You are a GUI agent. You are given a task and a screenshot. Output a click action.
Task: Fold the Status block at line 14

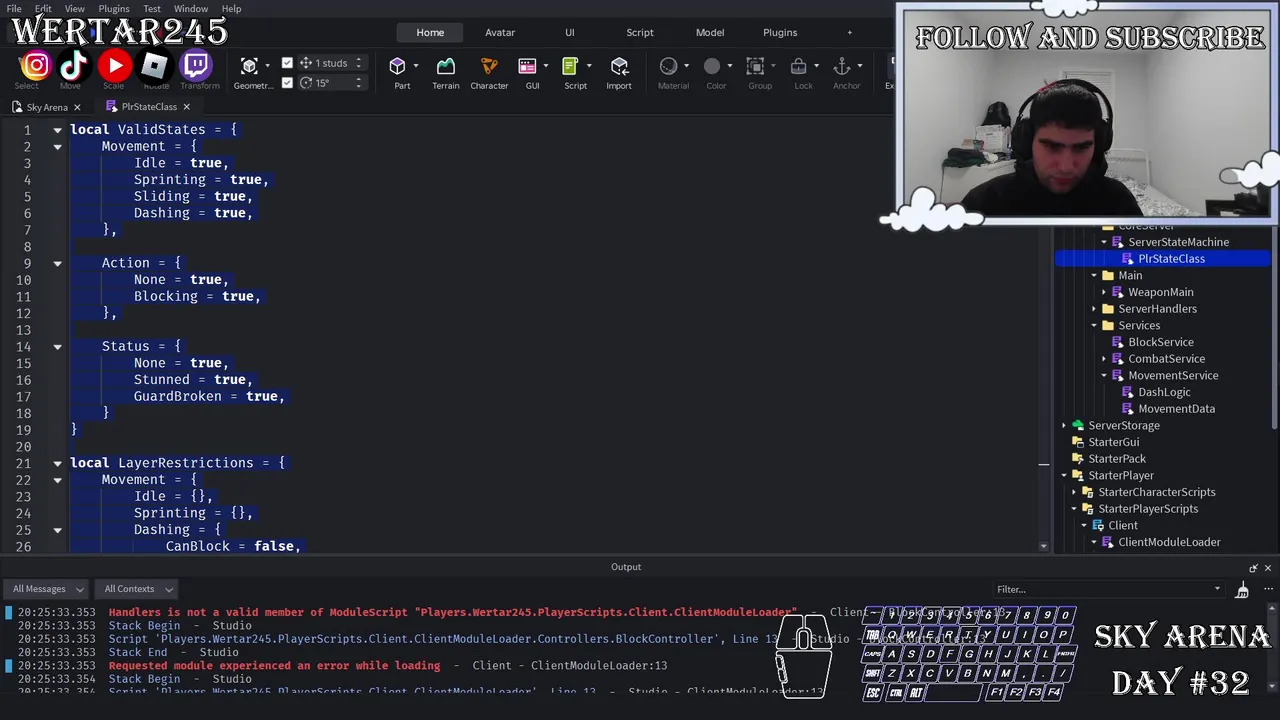coord(57,347)
